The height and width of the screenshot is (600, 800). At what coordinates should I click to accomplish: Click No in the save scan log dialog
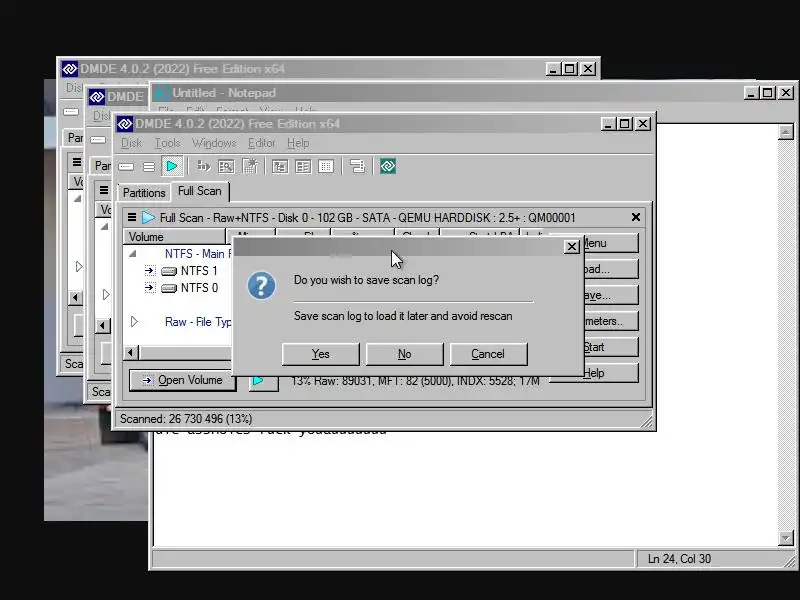(x=405, y=354)
